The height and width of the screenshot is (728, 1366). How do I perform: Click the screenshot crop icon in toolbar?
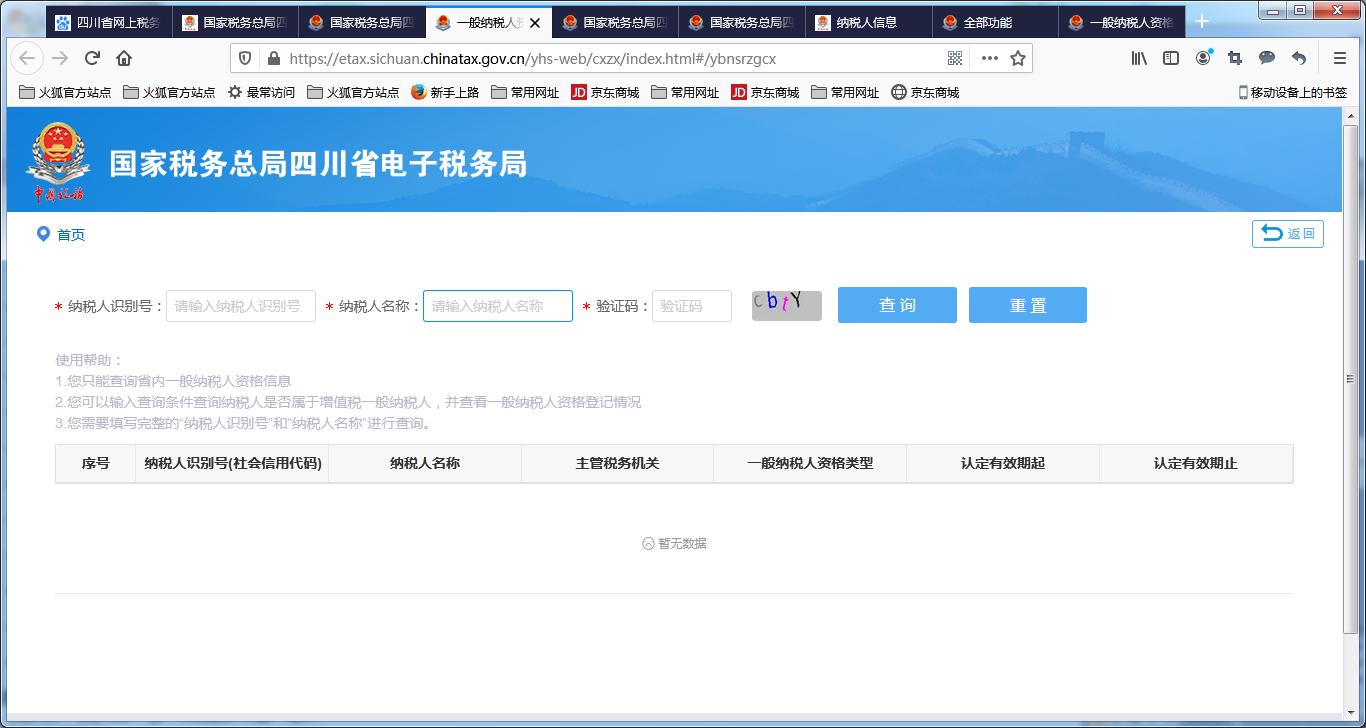(x=1233, y=58)
